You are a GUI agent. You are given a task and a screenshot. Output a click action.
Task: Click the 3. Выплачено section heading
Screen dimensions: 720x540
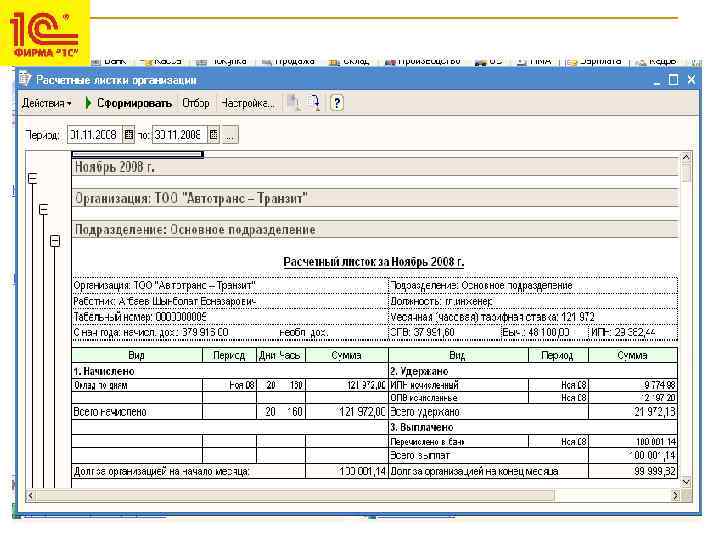point(422,428)
